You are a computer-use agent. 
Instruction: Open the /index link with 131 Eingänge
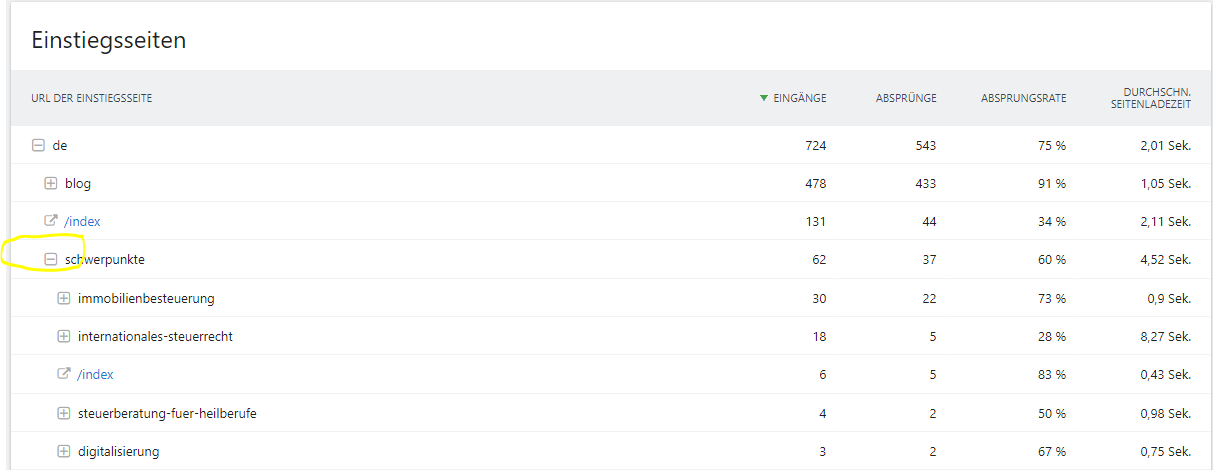83,222
